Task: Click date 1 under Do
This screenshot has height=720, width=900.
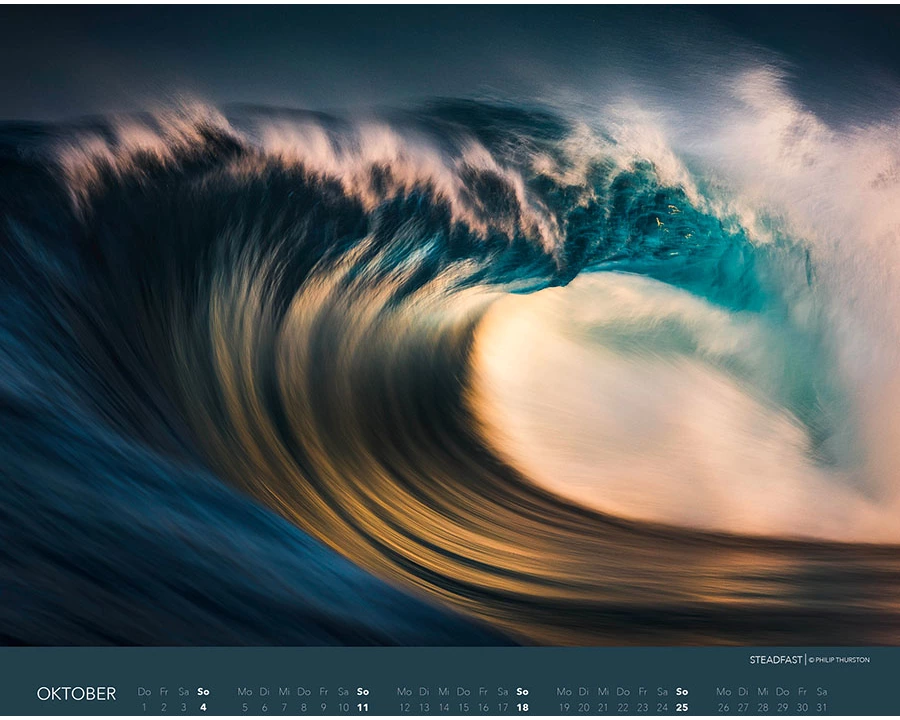Action: 144,707
